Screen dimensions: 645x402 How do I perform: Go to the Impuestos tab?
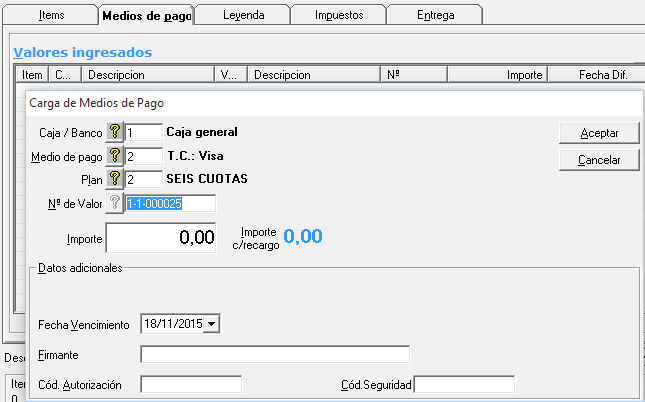click(x=339, y=15)
